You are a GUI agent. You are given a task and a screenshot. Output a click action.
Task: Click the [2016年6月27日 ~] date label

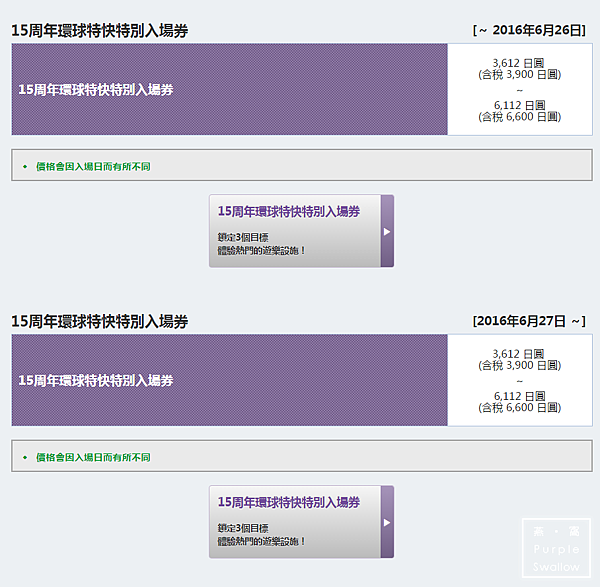point(529,321)
